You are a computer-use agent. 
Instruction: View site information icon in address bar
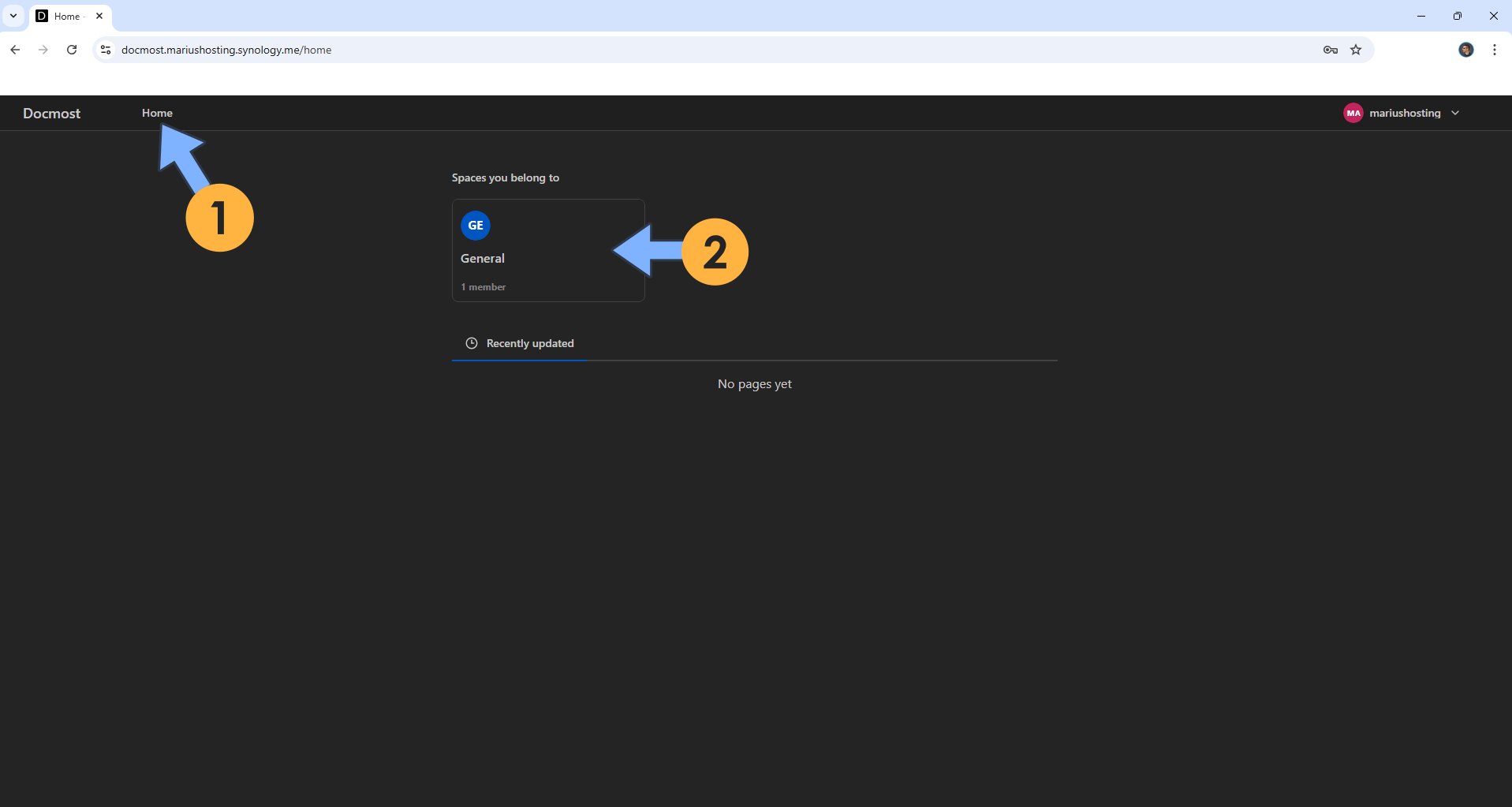106,50
